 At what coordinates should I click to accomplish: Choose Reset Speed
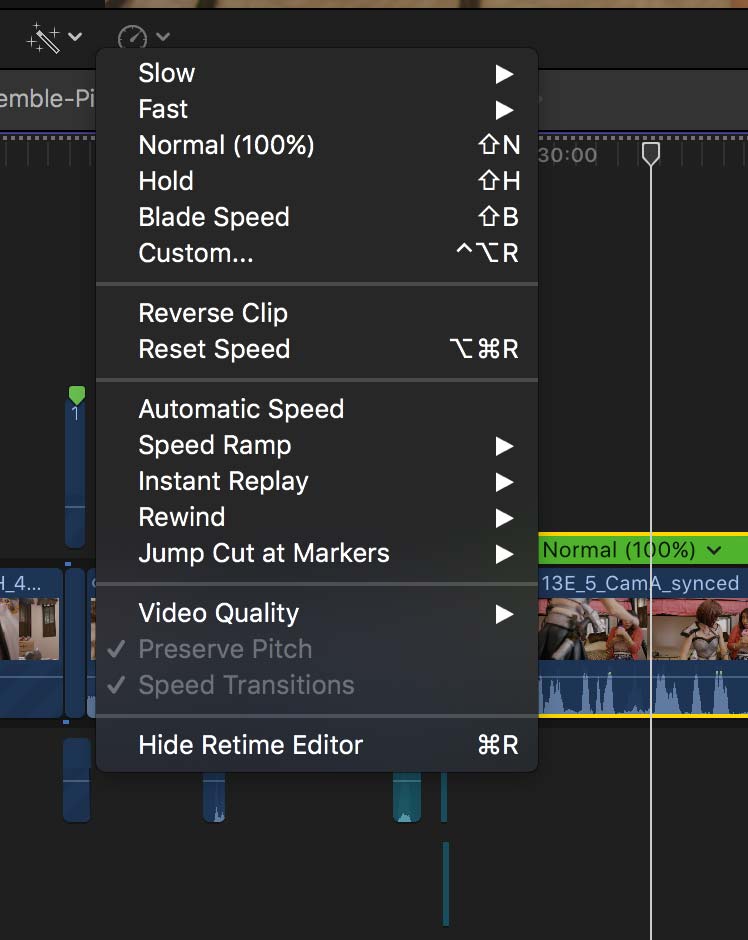pyautogui.click(x=316, y=350)
